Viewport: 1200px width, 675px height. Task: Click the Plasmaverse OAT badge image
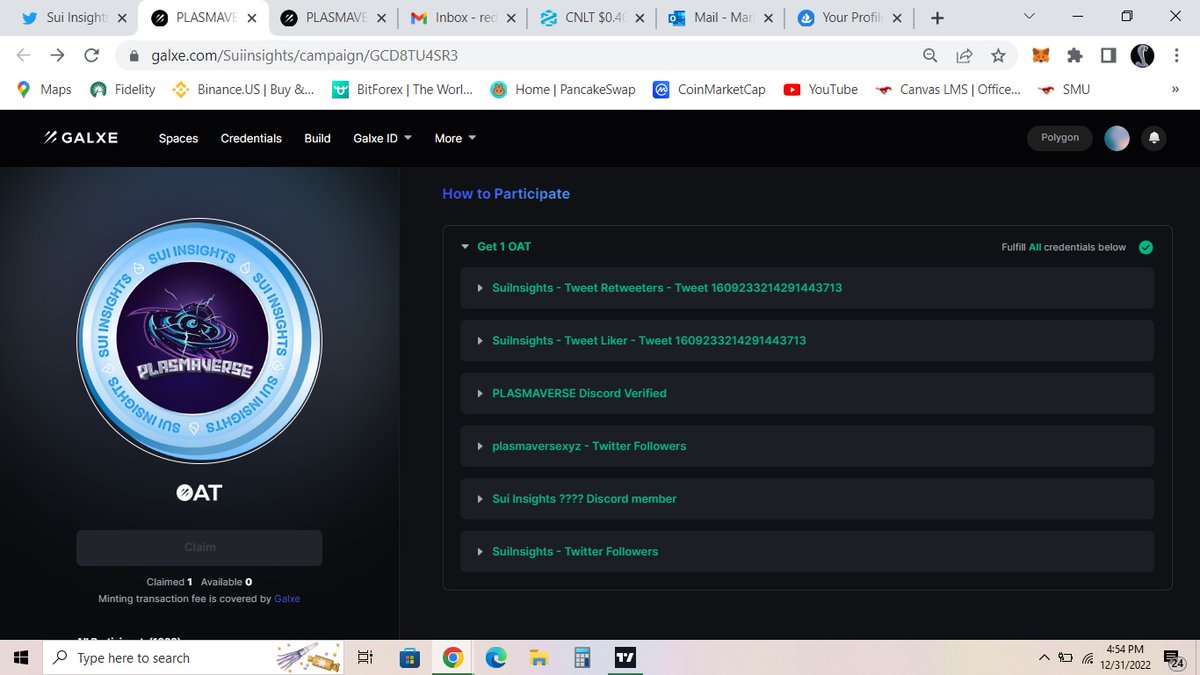[x=199, y=341]
